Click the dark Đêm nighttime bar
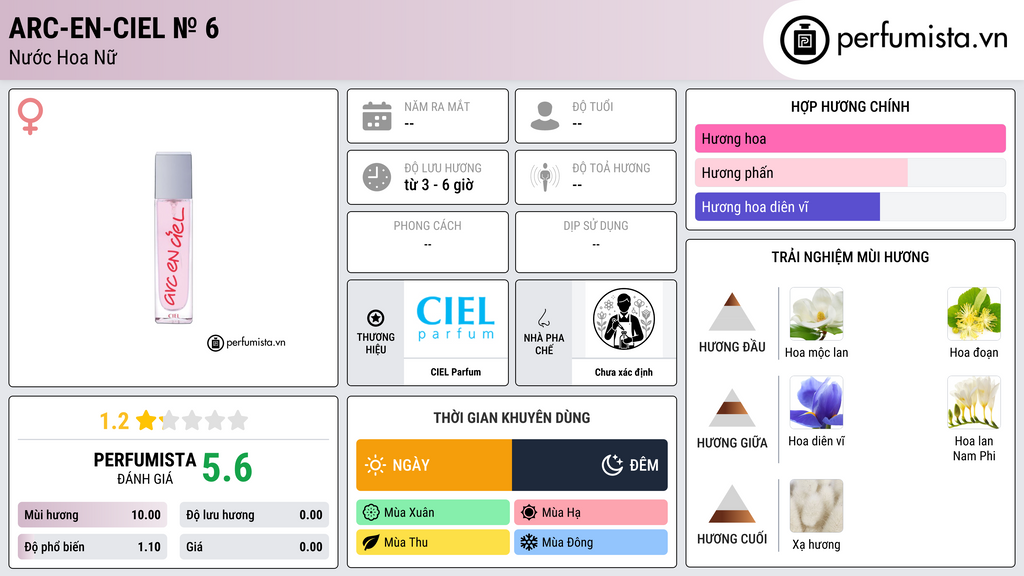Image resolution: width=1024 pixels, height=576 pixels. (590, 465)
